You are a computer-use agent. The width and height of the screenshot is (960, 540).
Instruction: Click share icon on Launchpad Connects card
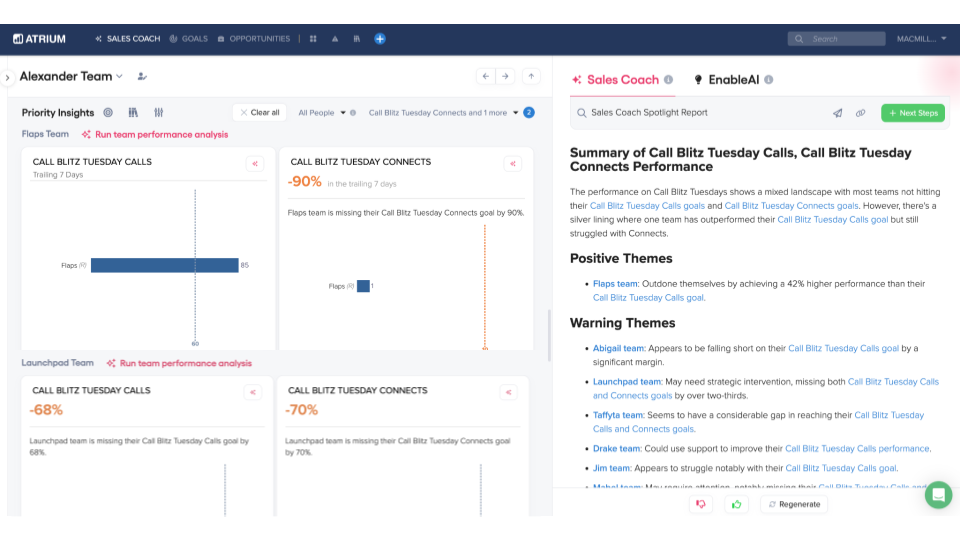(x=509, y=392)
